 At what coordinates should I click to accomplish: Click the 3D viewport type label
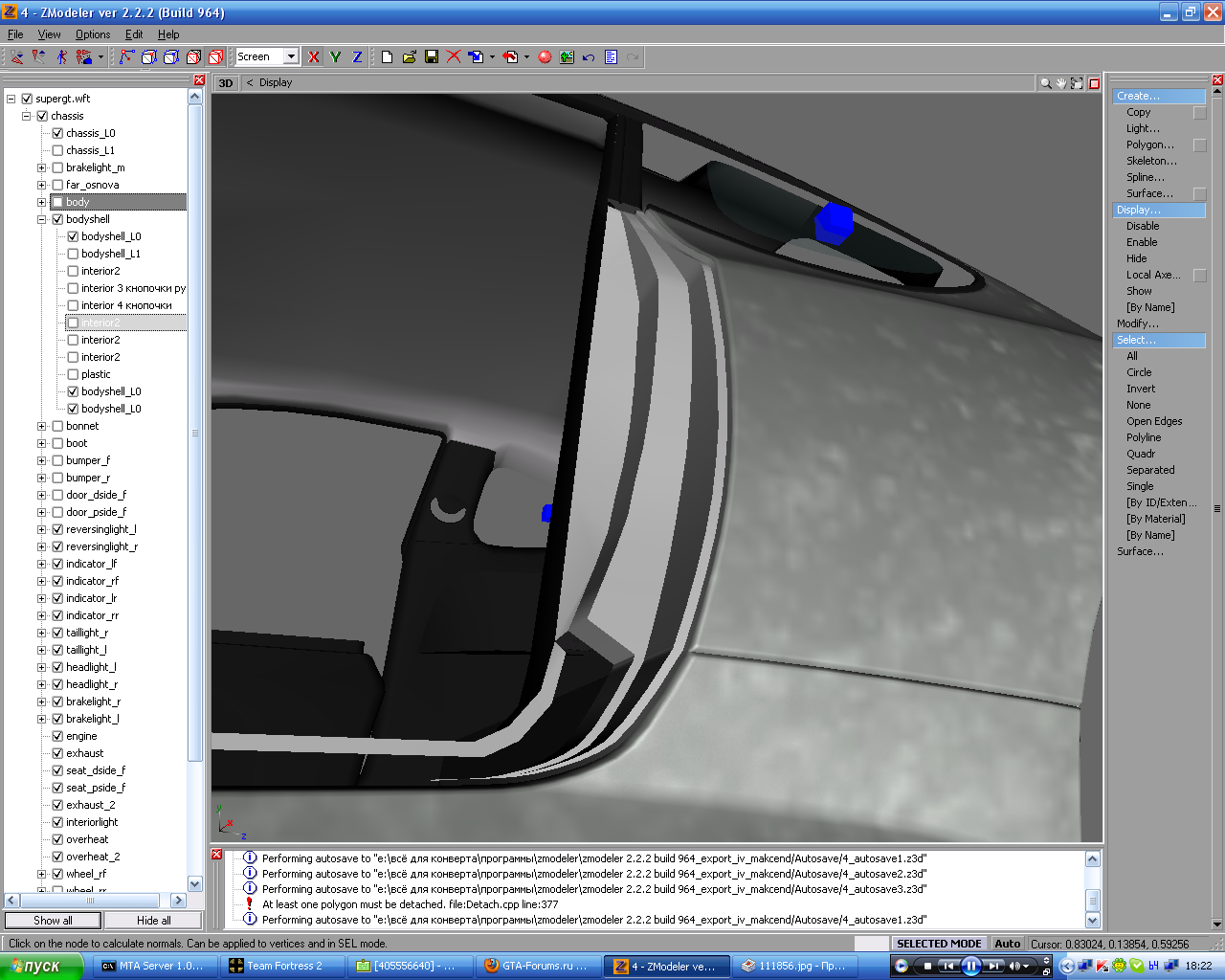[x=226, y=83]
